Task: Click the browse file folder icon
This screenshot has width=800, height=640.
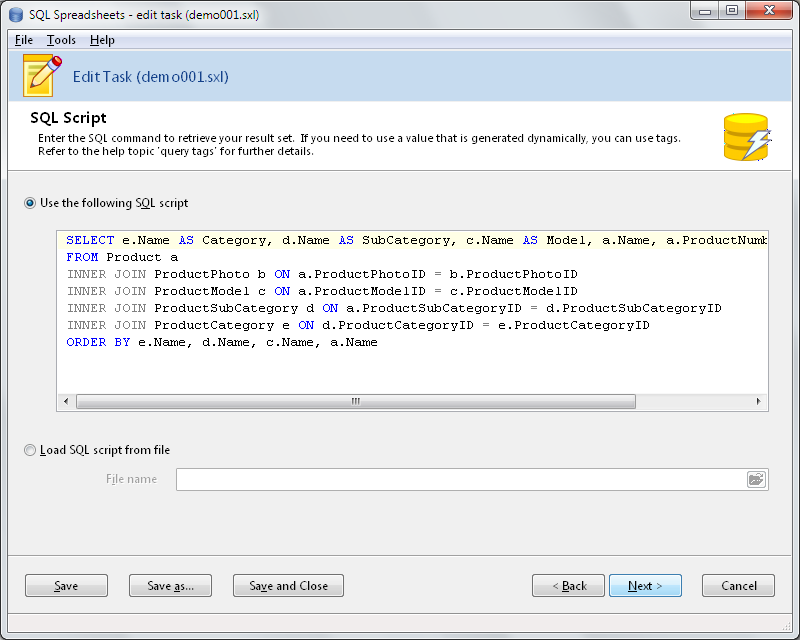Action: point(755,479)
